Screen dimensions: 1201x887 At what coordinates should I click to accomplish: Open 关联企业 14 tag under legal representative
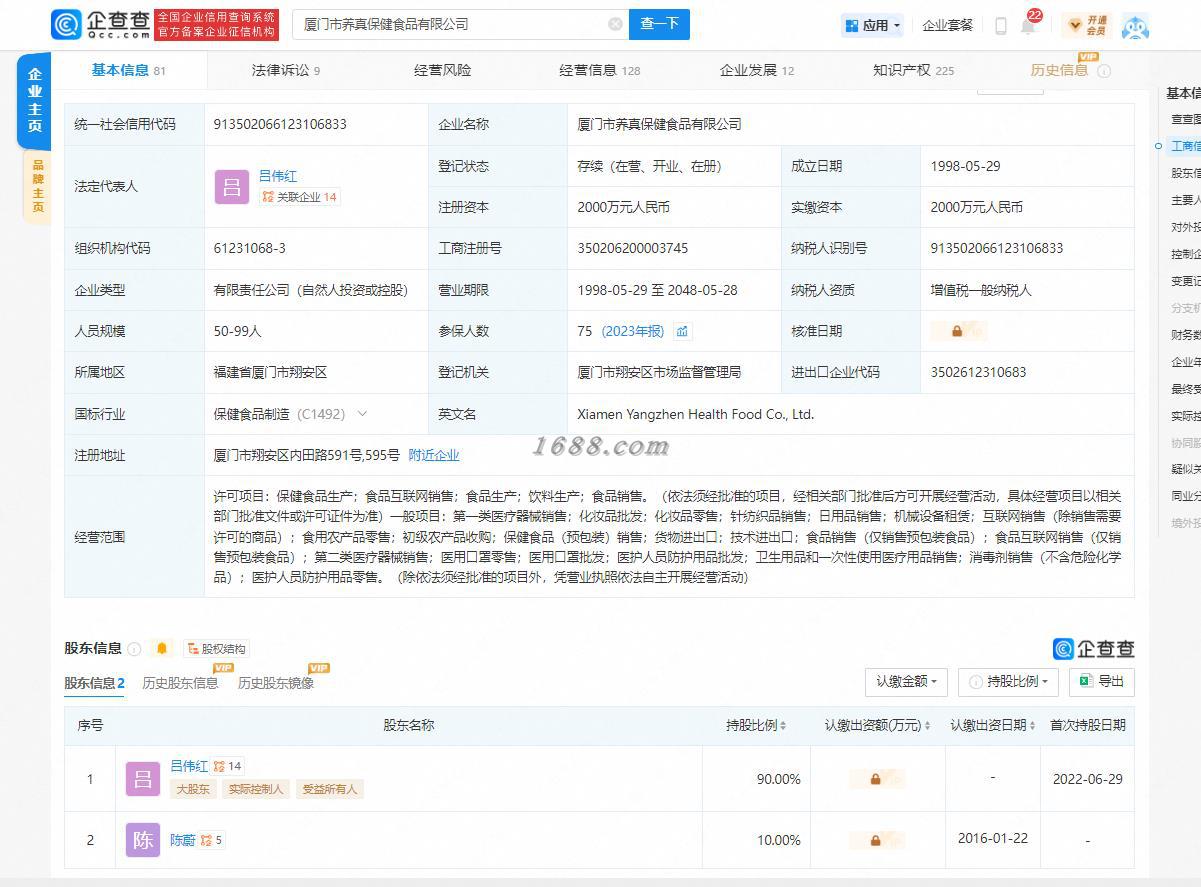(x=299, y=197)
